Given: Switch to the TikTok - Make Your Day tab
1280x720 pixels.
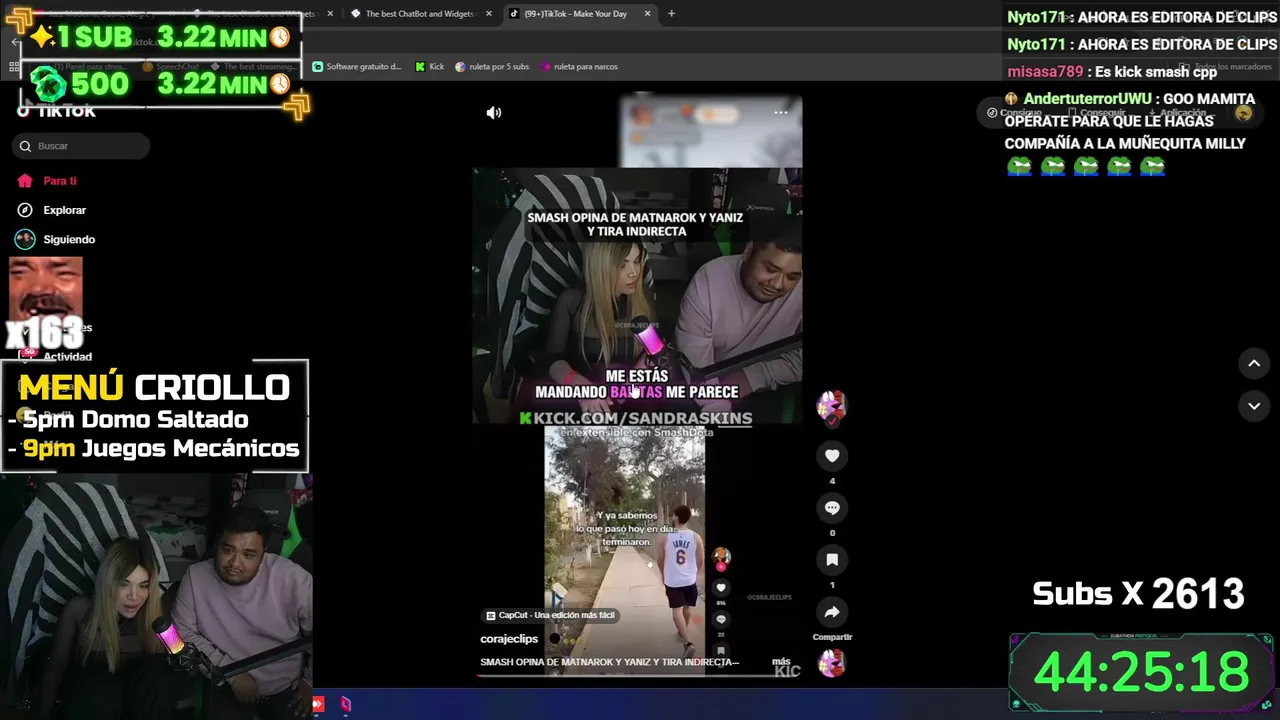Looking at the screenshot, I should [580, 14].
